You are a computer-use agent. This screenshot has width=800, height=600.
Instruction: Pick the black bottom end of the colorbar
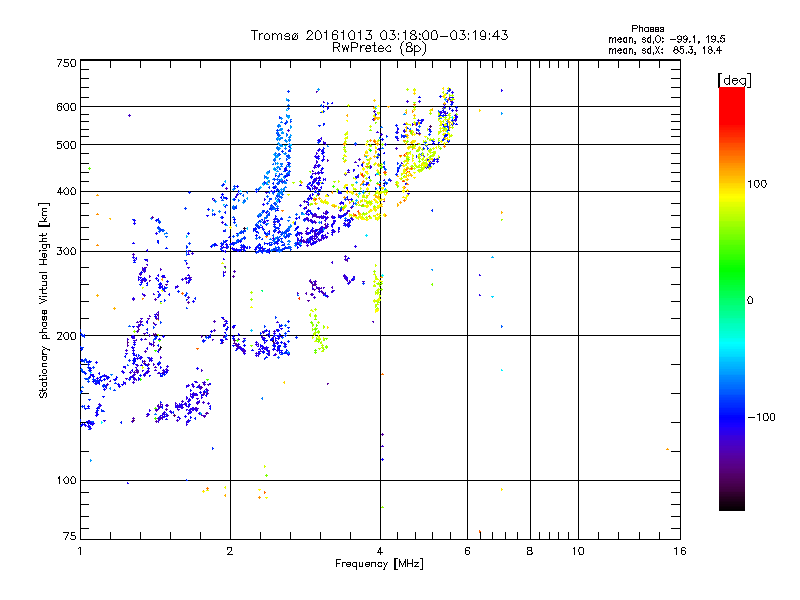(732, 503)
